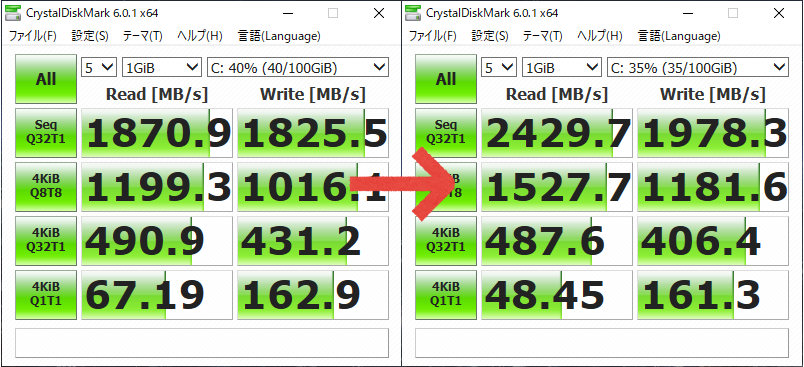Click the Seq read result 1870.9

point(157,133)
